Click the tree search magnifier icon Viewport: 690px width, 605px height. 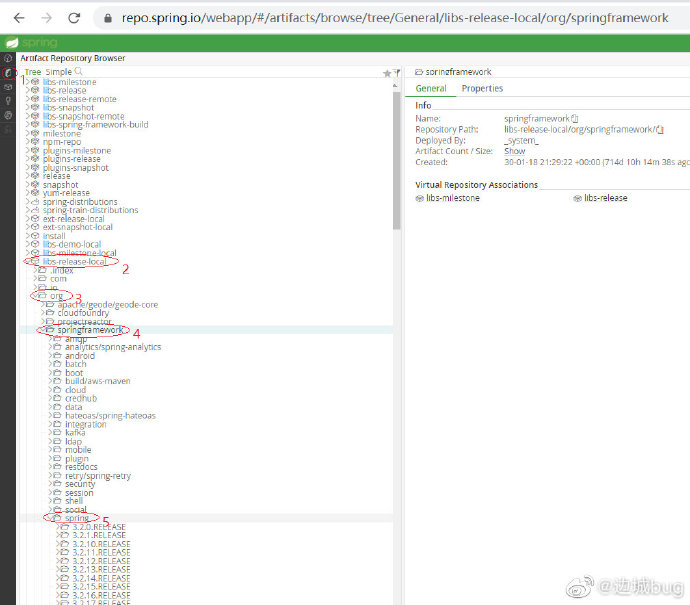[x=78, y=71]
